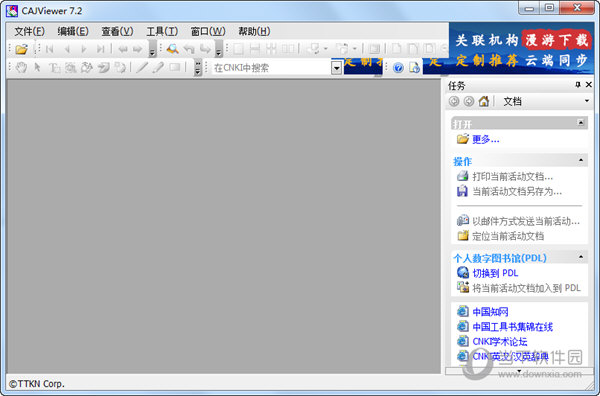Select the line drawing annotation tool
Screen dimensions: 600x396
click(x=142, y=68)
